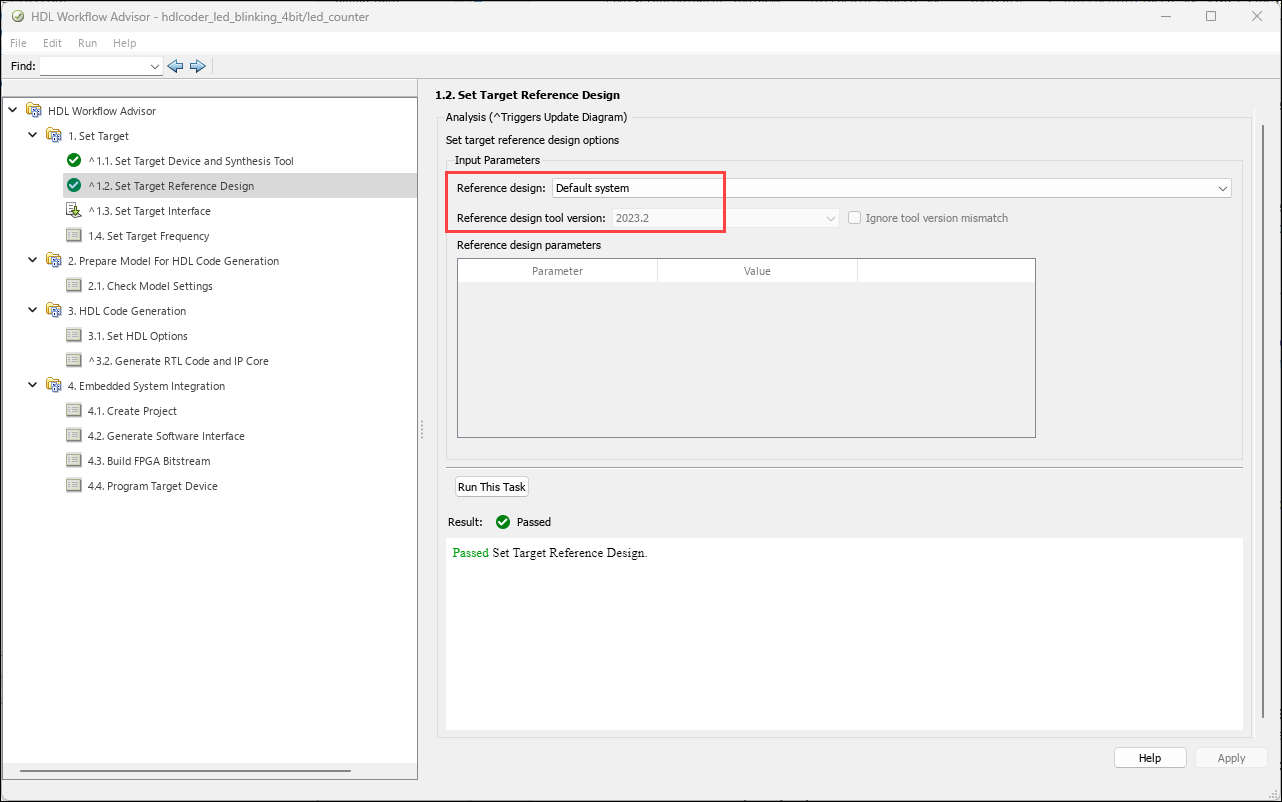Select 1.4. Set Target Frequency task
The image size is (1282, 802).
pos(148,236)
